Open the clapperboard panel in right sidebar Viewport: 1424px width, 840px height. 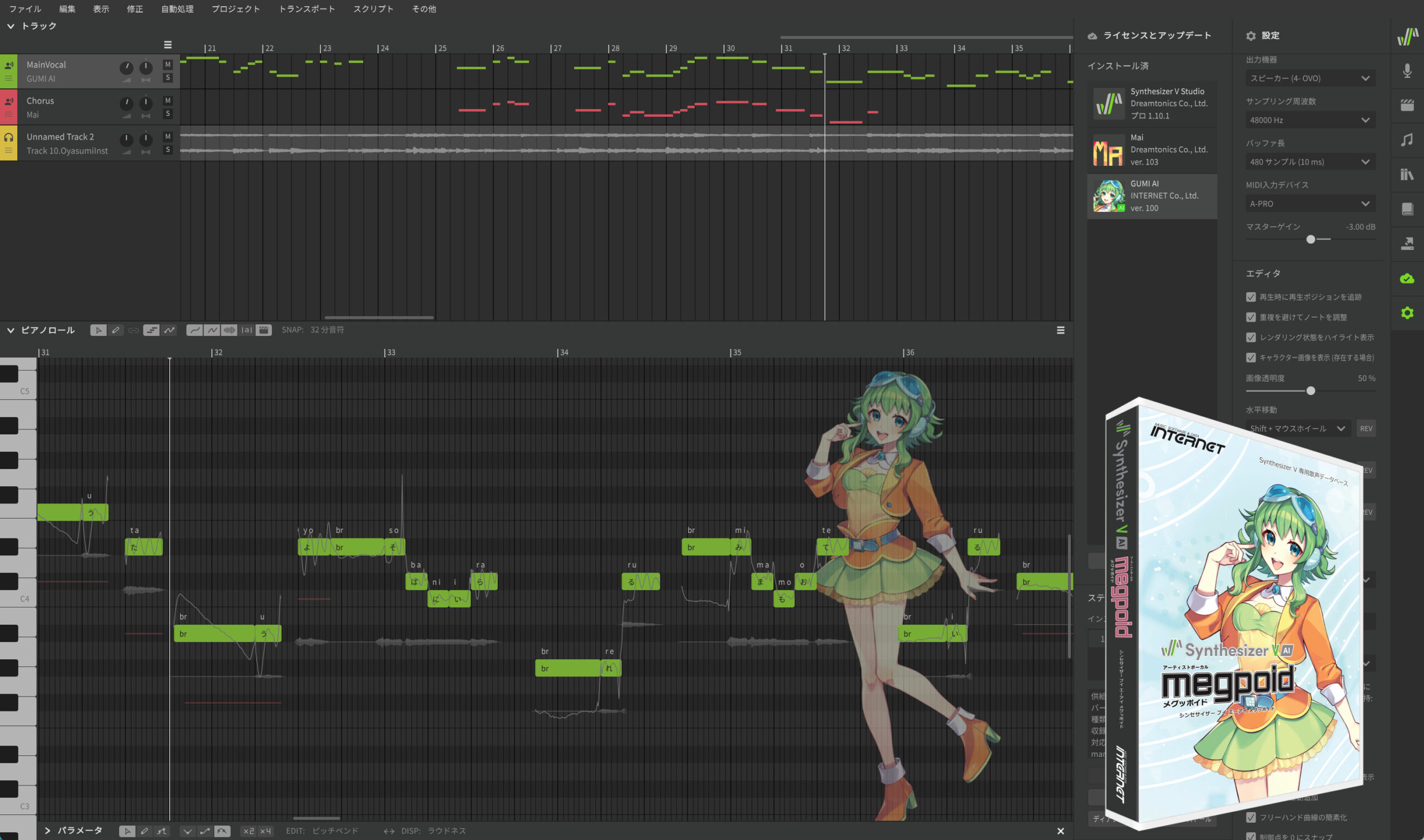click(1407, 105)
